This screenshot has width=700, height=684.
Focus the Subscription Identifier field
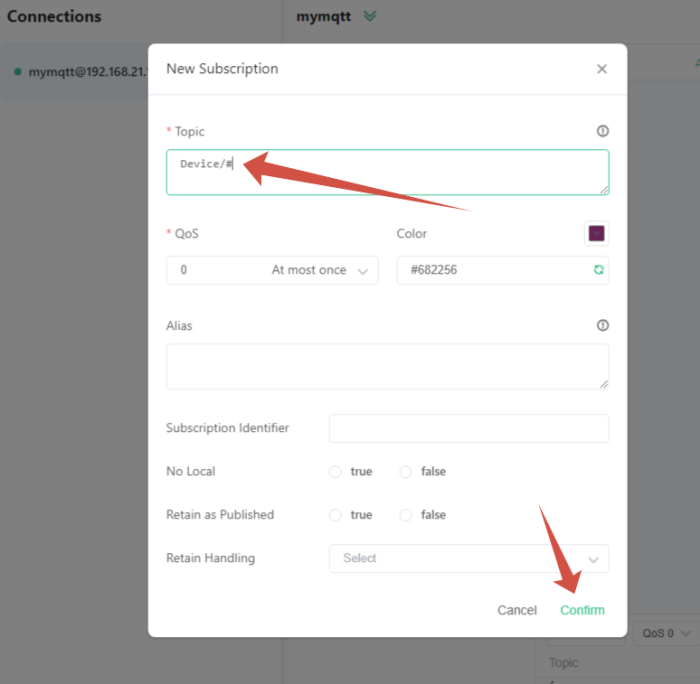468,428
